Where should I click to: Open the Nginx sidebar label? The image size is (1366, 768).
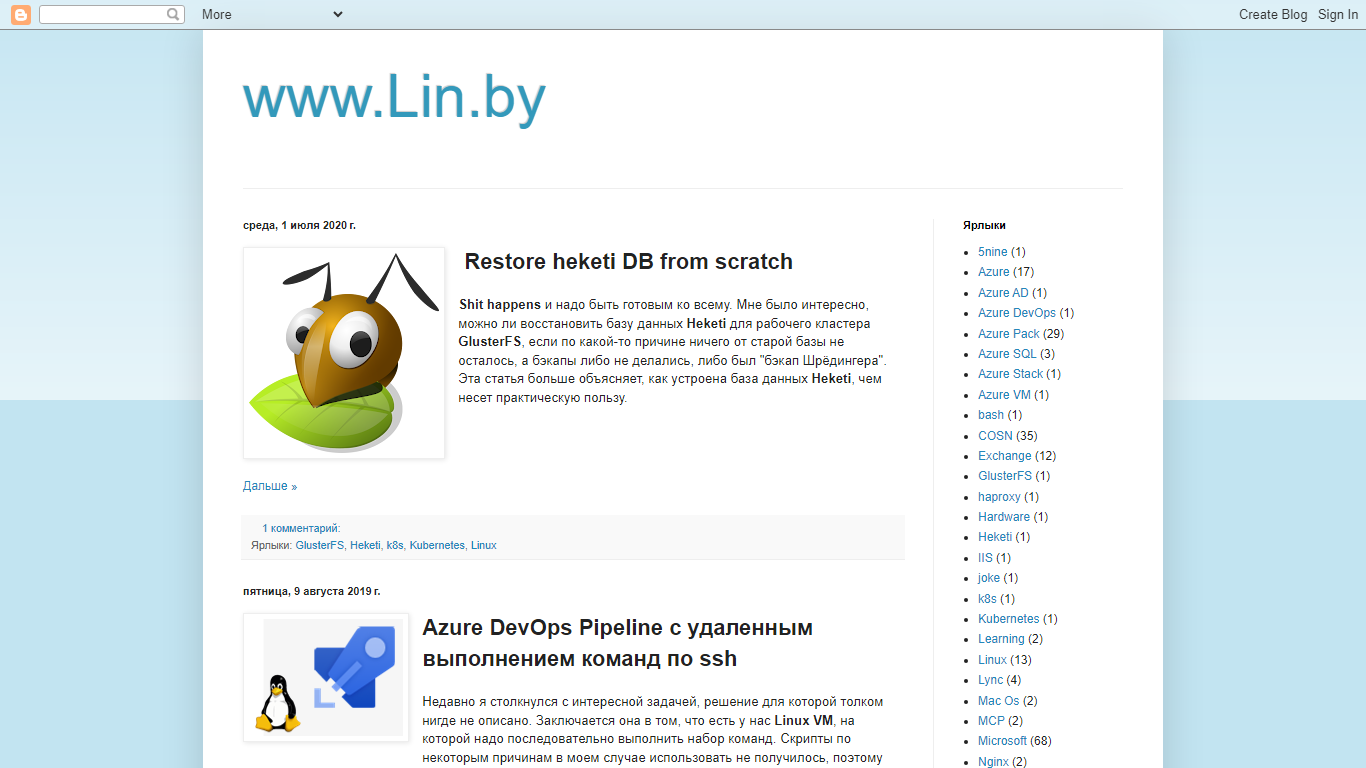[x=993, y=762]
